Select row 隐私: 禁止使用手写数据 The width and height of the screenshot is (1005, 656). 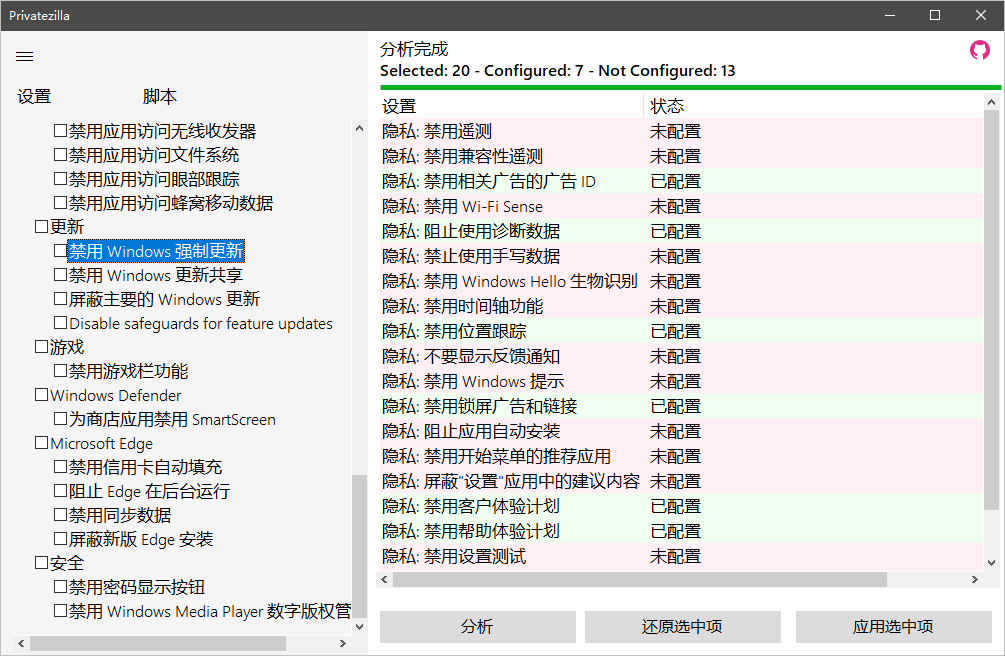[681, 257]
